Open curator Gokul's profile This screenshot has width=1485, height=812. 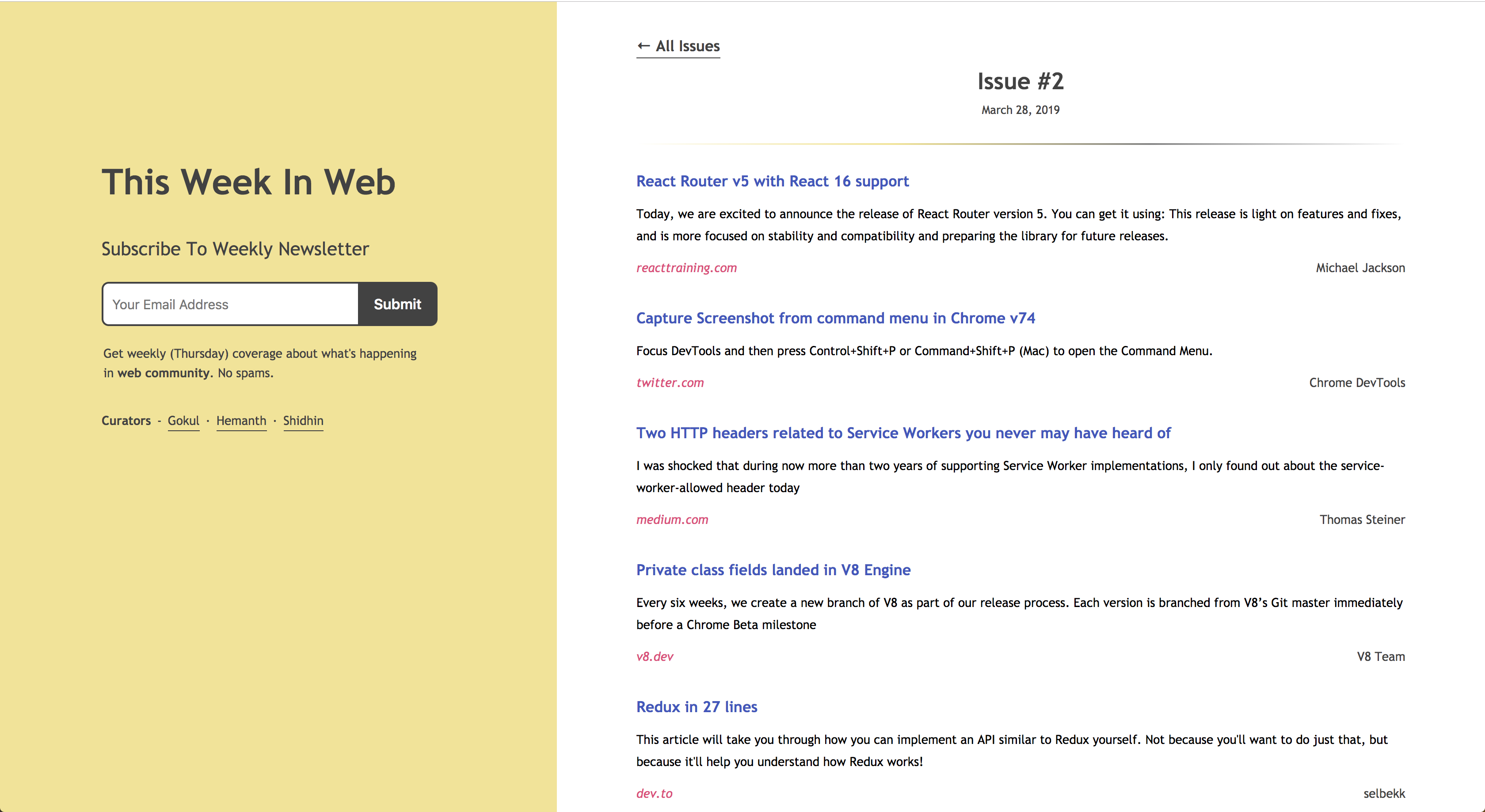(183, 421)
